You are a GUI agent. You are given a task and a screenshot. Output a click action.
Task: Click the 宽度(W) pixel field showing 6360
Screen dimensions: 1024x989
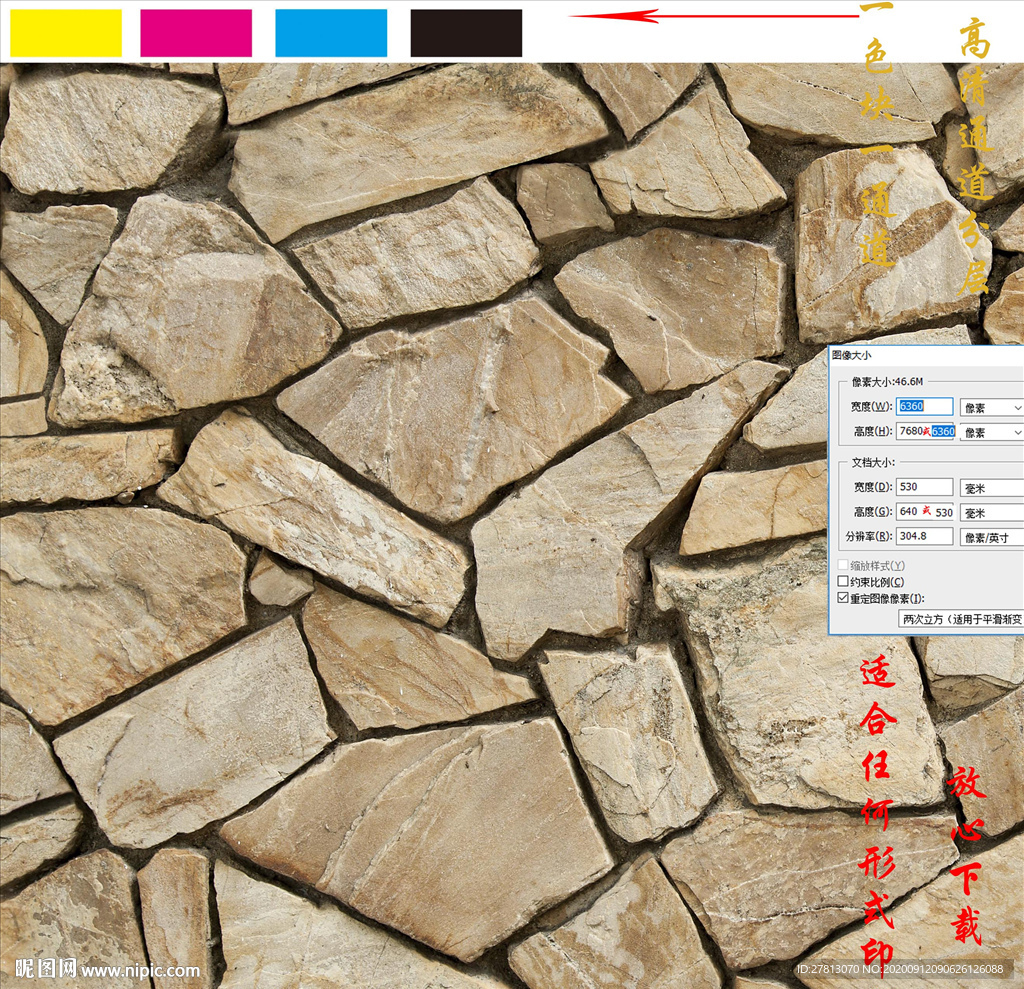924,406
